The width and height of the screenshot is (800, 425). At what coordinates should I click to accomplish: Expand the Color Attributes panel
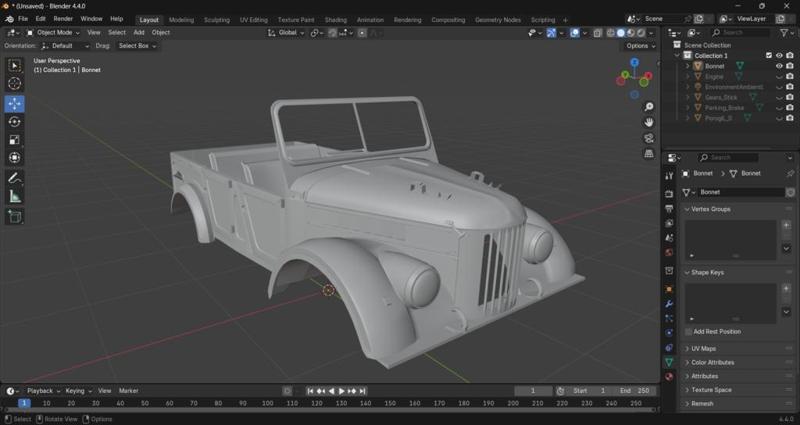pyautogui.click(x=712, y=363)
